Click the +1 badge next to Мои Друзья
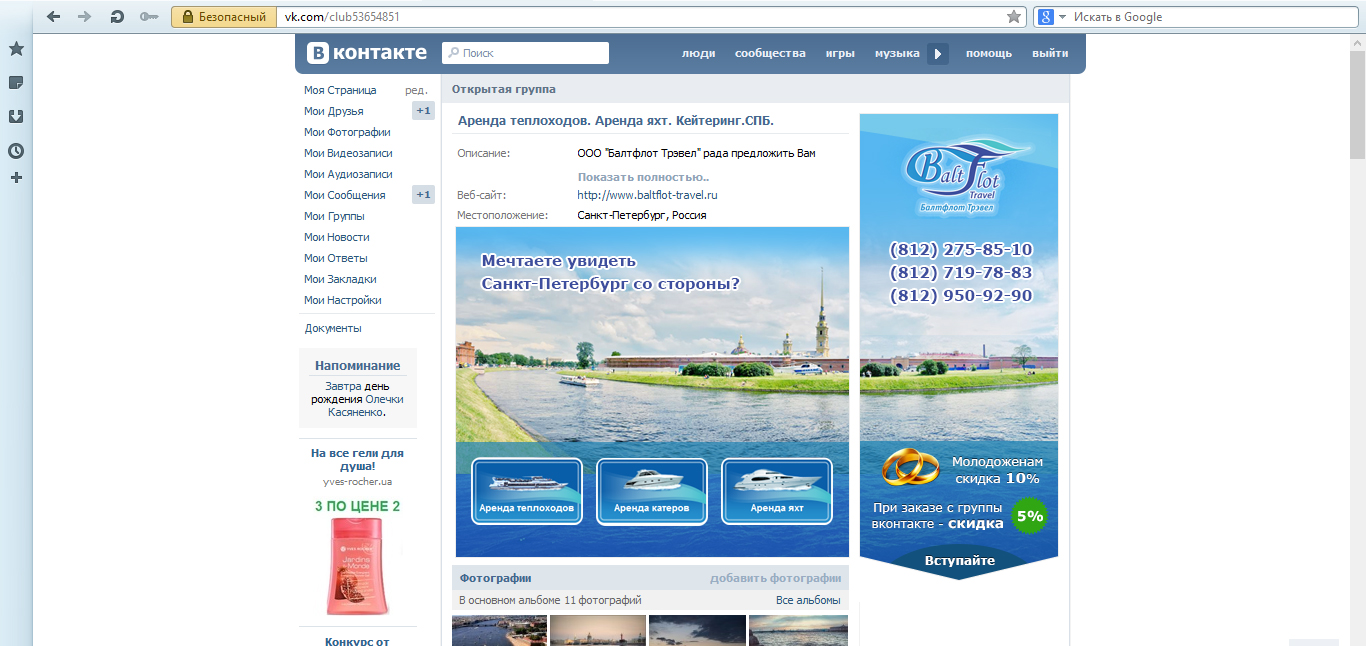The image size is (1366, 646). [x=423, y=111]
